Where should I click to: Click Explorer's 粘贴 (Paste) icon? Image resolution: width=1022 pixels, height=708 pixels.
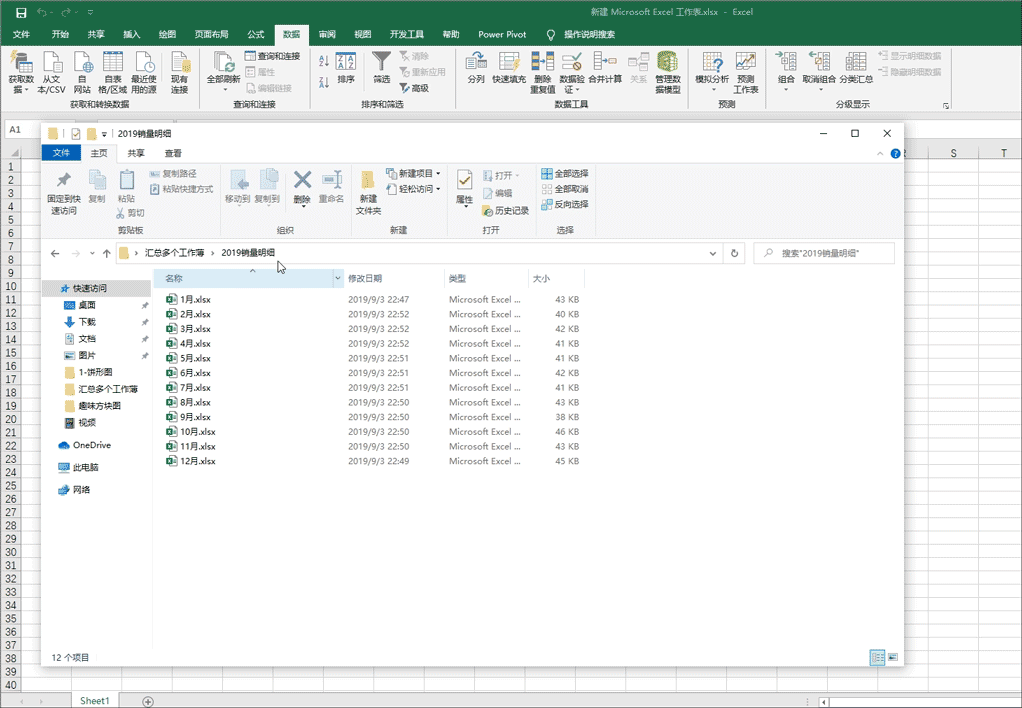coord(126,180)
